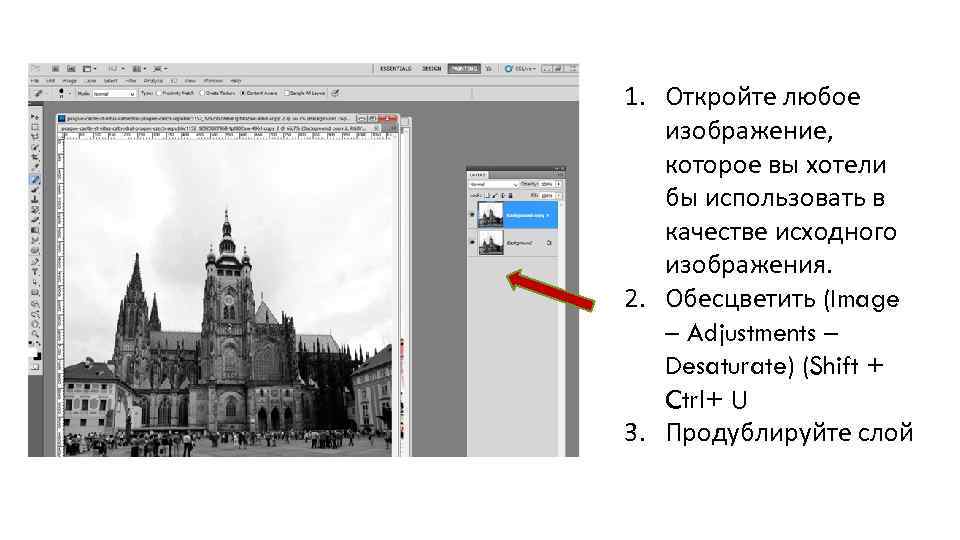Image resolution: width=960 pixels, height=540 pixels.
Task: Open the Edit menu
Action: tap(51, 80)
